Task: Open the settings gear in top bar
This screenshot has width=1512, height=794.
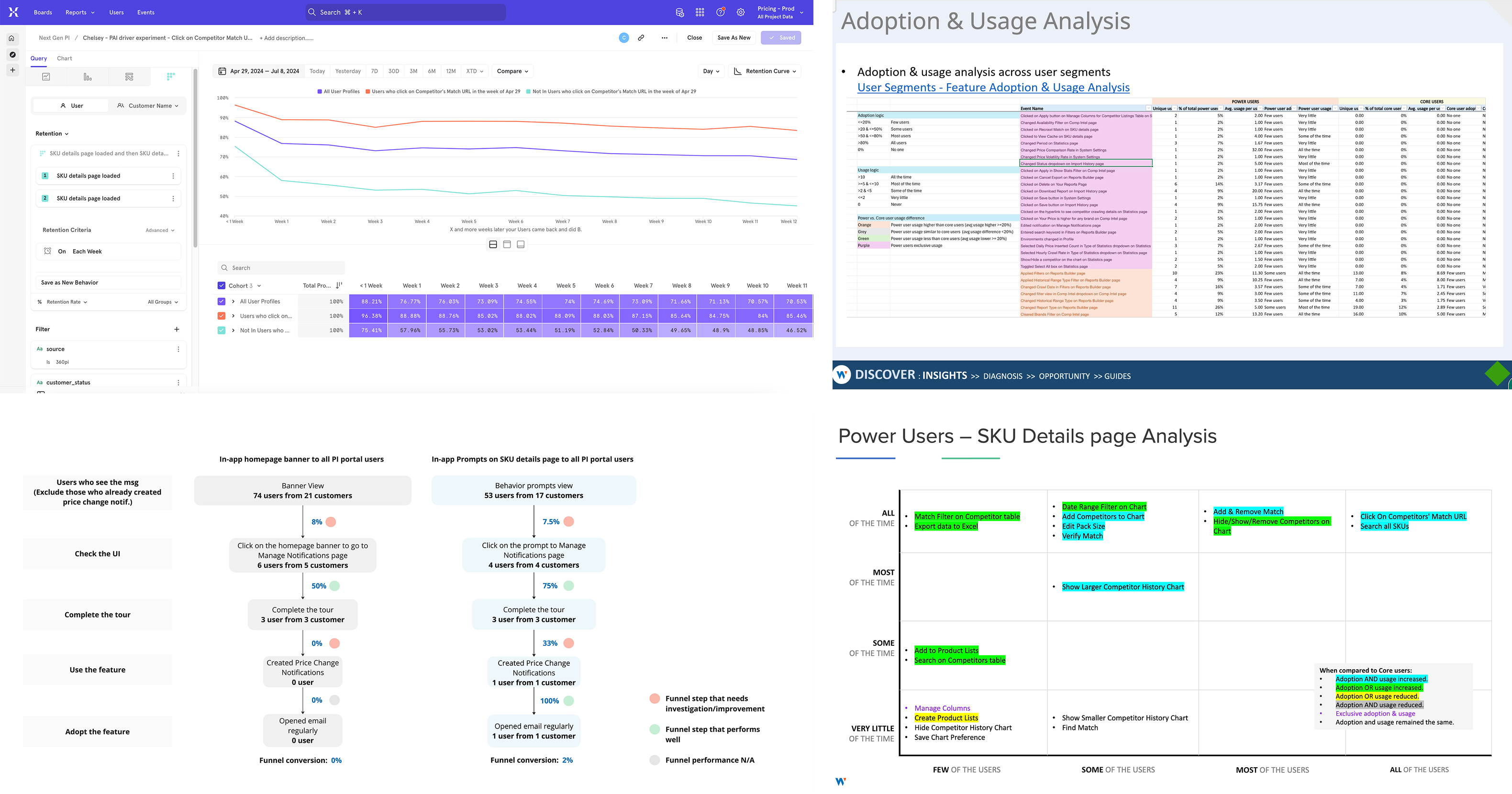Action: (741, 12)
